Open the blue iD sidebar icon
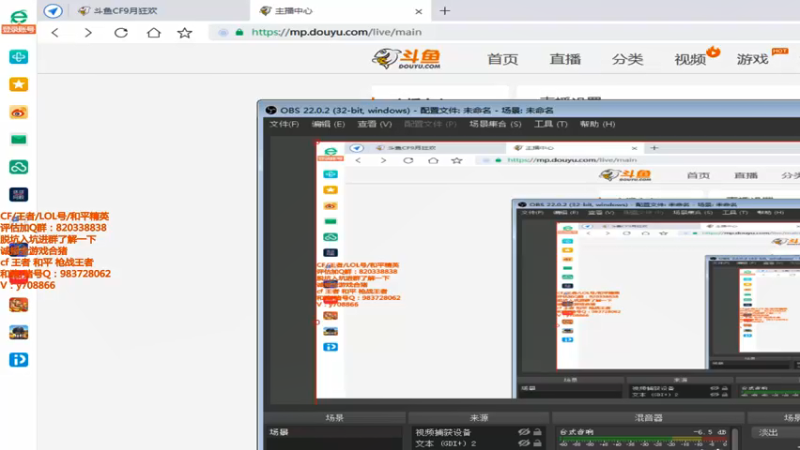This screenshot has height=450, width=800. coord(18,360)
